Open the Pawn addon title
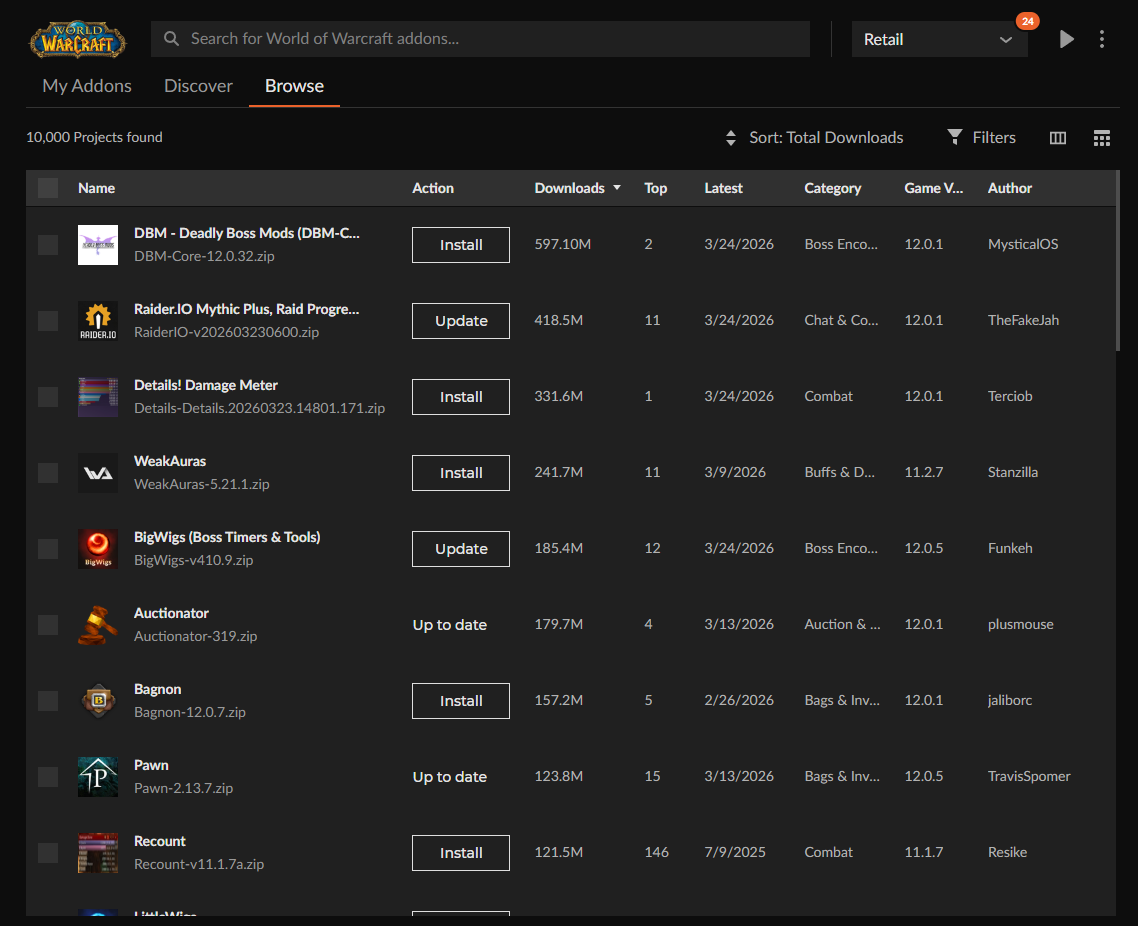Image resolution: width=1138 pixels, height=926 pixels. pos(151,765)
